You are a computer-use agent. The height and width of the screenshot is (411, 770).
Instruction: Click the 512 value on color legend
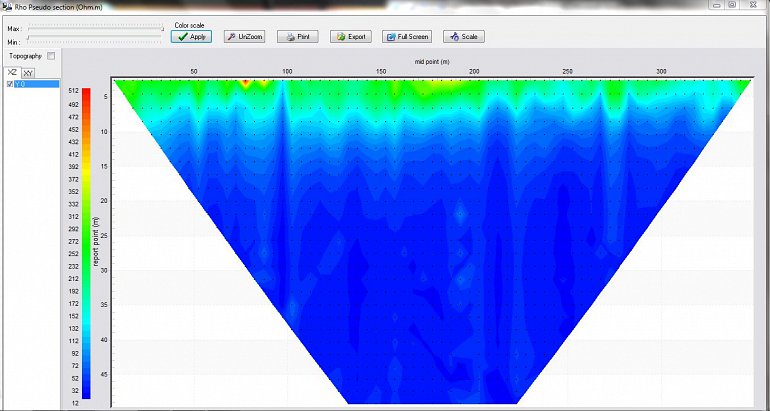(x=74, y=91)
